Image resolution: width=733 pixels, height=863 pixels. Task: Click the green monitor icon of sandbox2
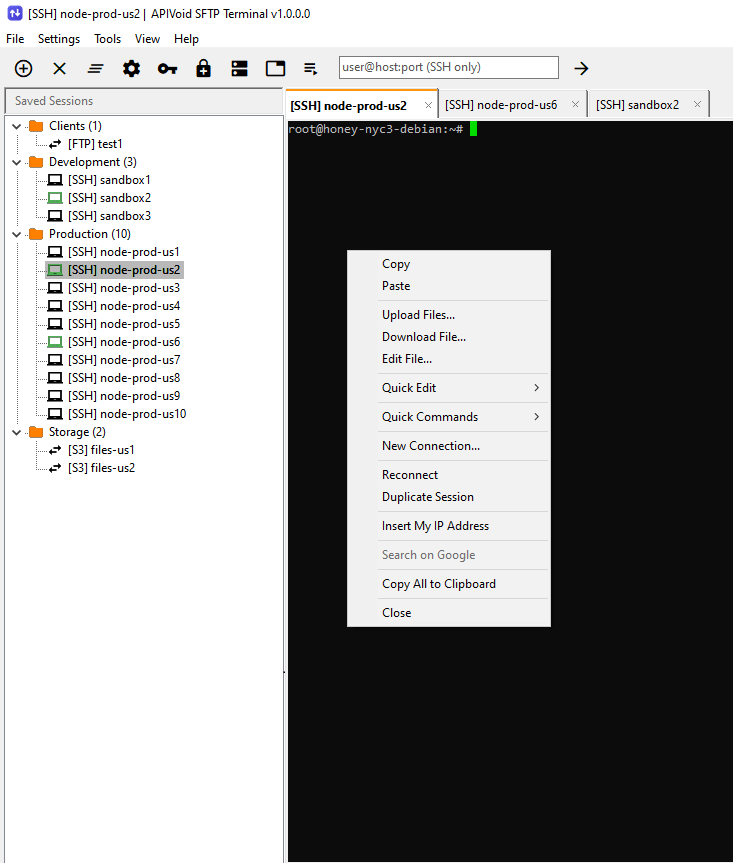55,198
